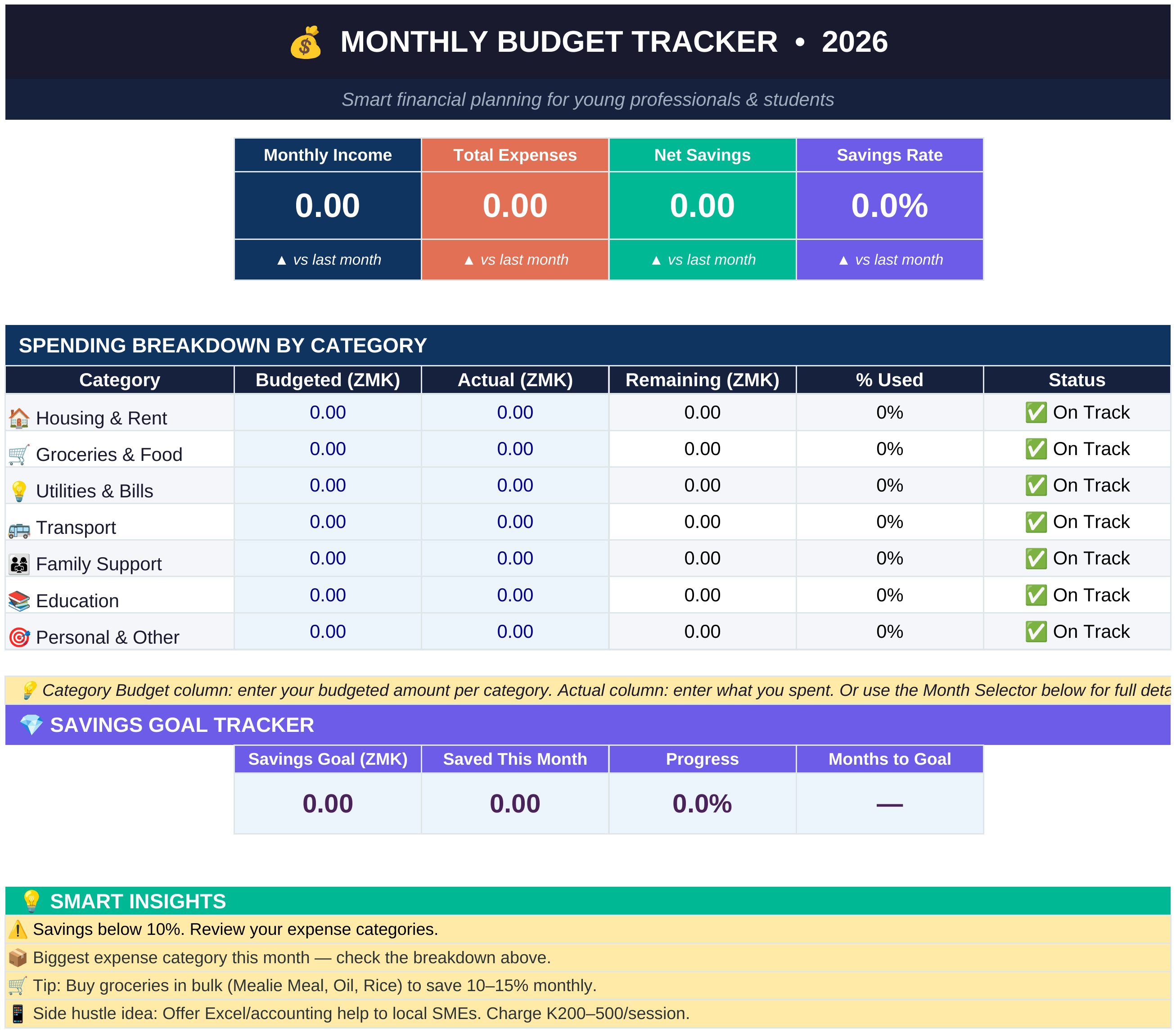The width and height of the screenshot is (1176, 1033).
Task: Click the Category column header
Action: (120, 380)
